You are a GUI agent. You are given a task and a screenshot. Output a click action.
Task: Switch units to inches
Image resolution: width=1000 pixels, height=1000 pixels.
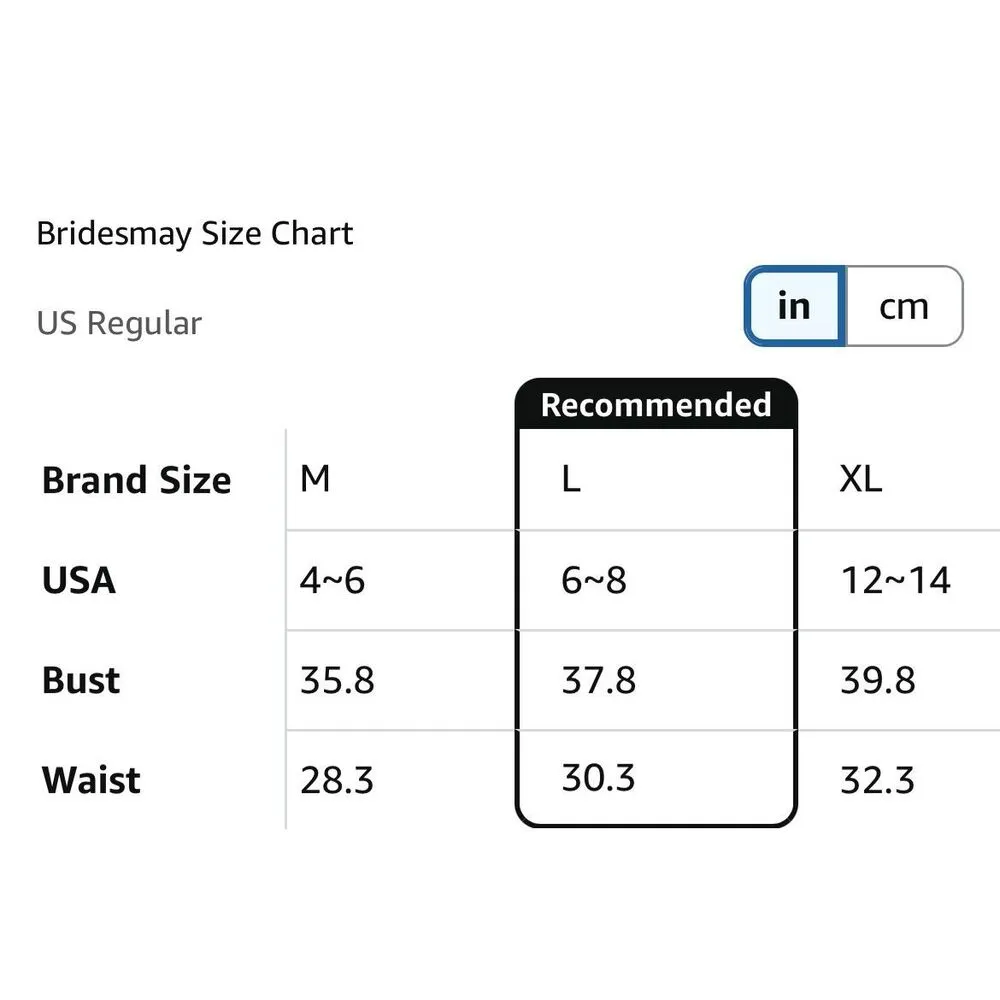pos(795,306)
